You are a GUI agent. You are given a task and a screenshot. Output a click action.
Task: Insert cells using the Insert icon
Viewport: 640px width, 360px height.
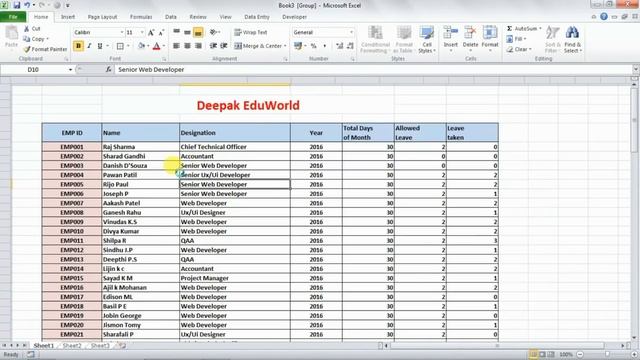(x=451, y=33)
